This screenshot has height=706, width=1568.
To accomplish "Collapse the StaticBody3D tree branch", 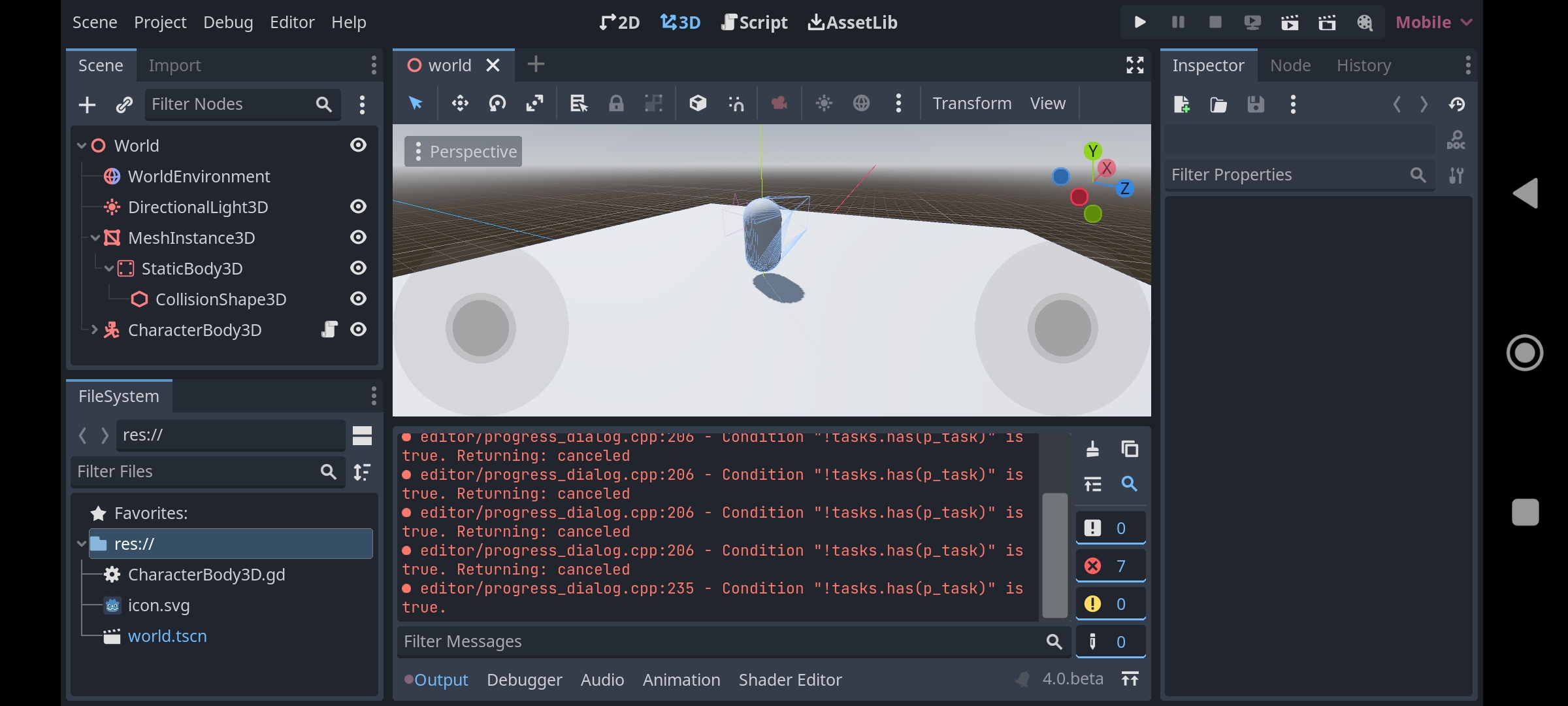I will [108, 268].
